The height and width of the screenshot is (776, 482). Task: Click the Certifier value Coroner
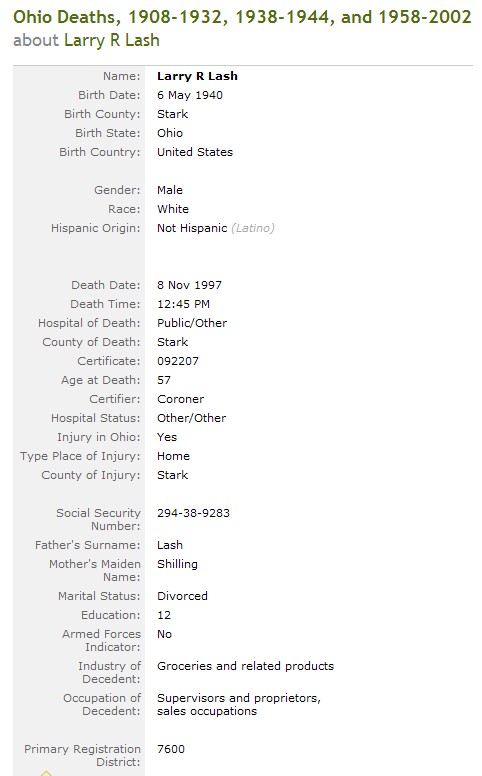point(181,399)
